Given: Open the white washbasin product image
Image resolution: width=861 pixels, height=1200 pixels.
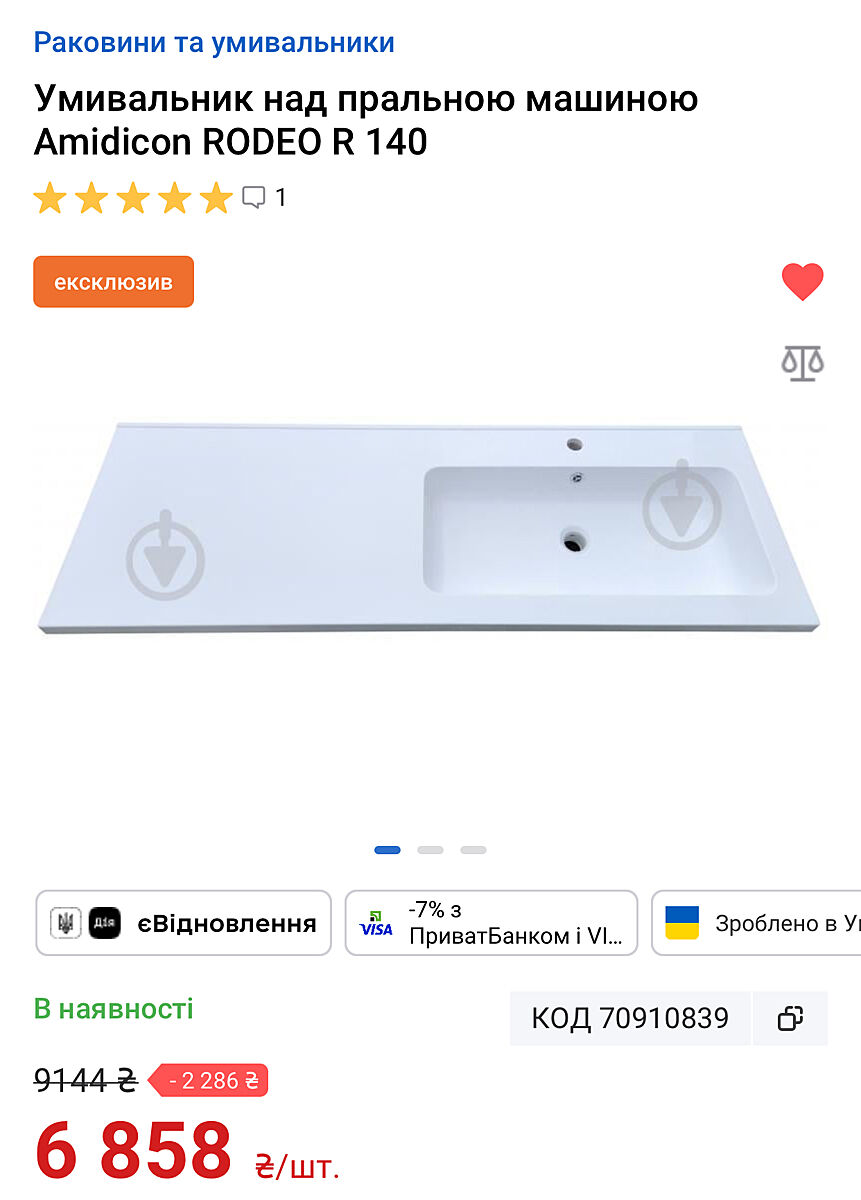Looking at the screenshot, I should pos(428,528).
